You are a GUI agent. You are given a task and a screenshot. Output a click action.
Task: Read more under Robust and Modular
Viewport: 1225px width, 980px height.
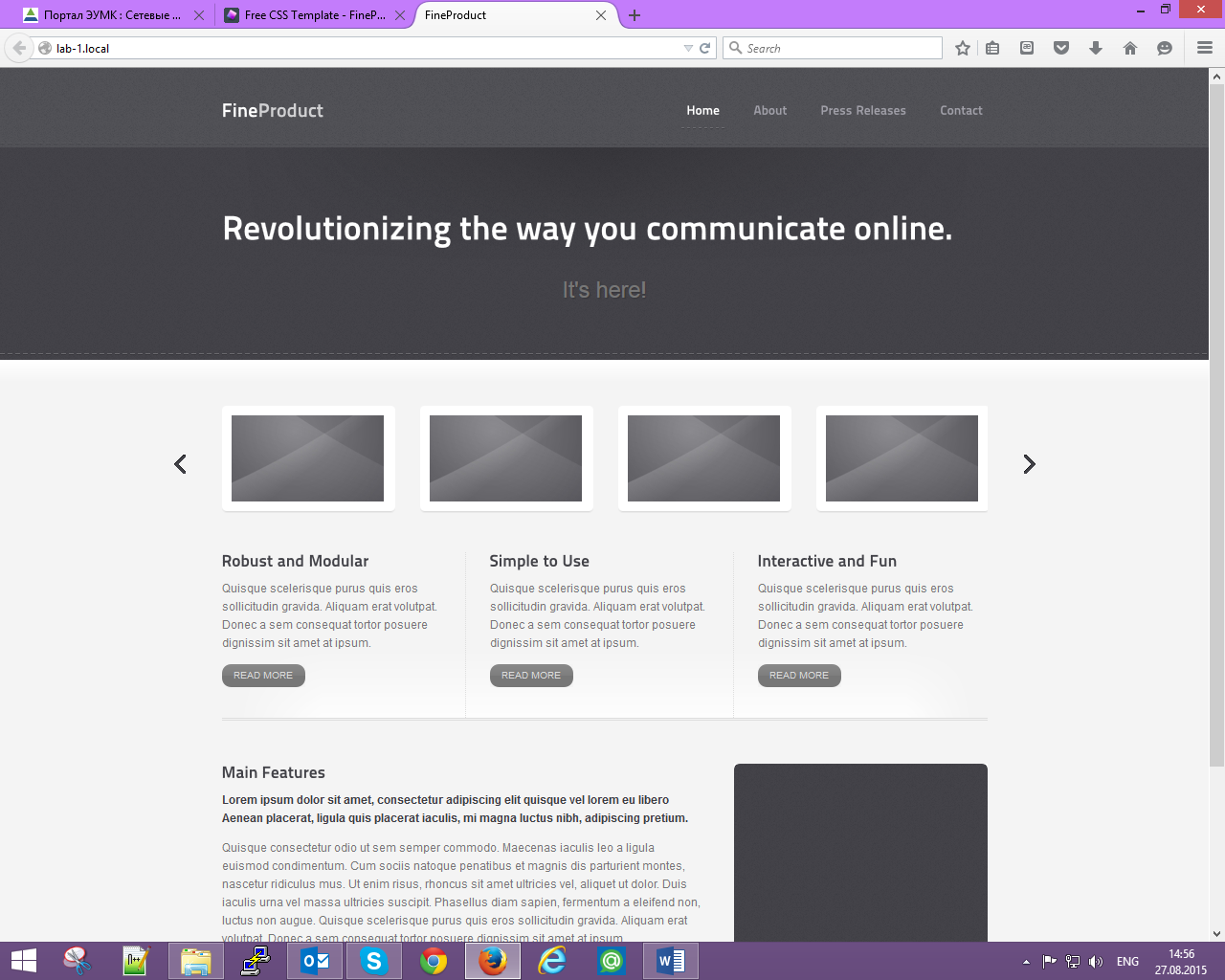[x=263, y=676]
